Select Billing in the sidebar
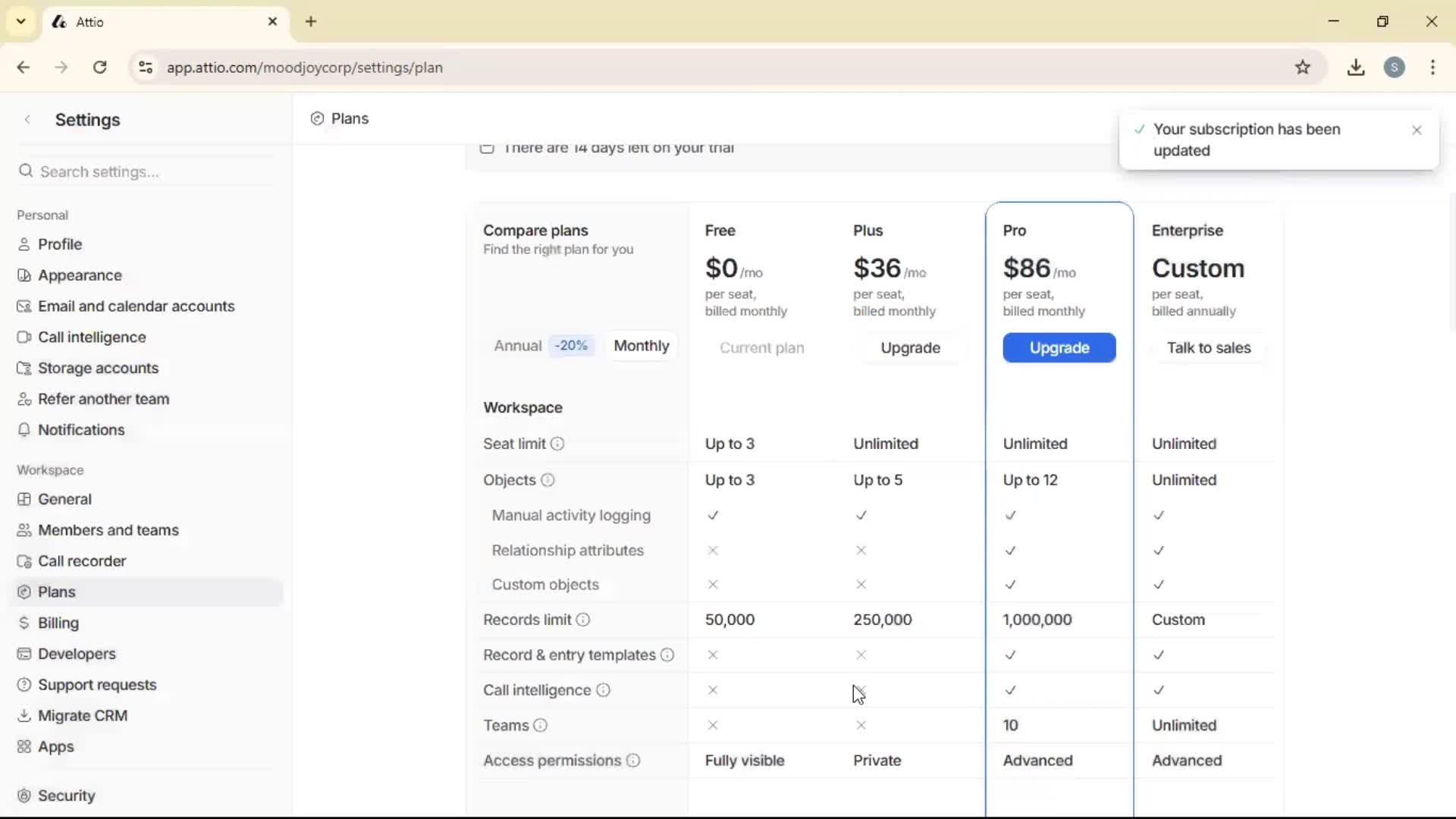 click(58, 623)
